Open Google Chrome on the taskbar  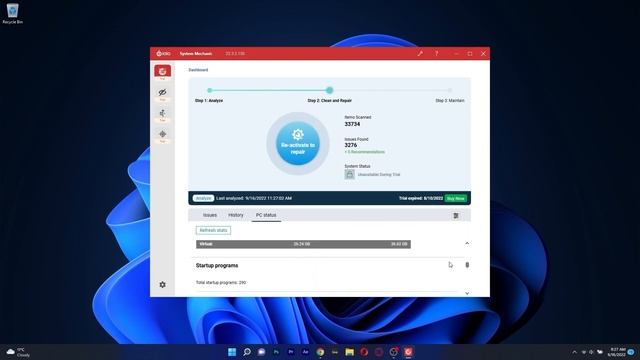[x=320, y=352]
